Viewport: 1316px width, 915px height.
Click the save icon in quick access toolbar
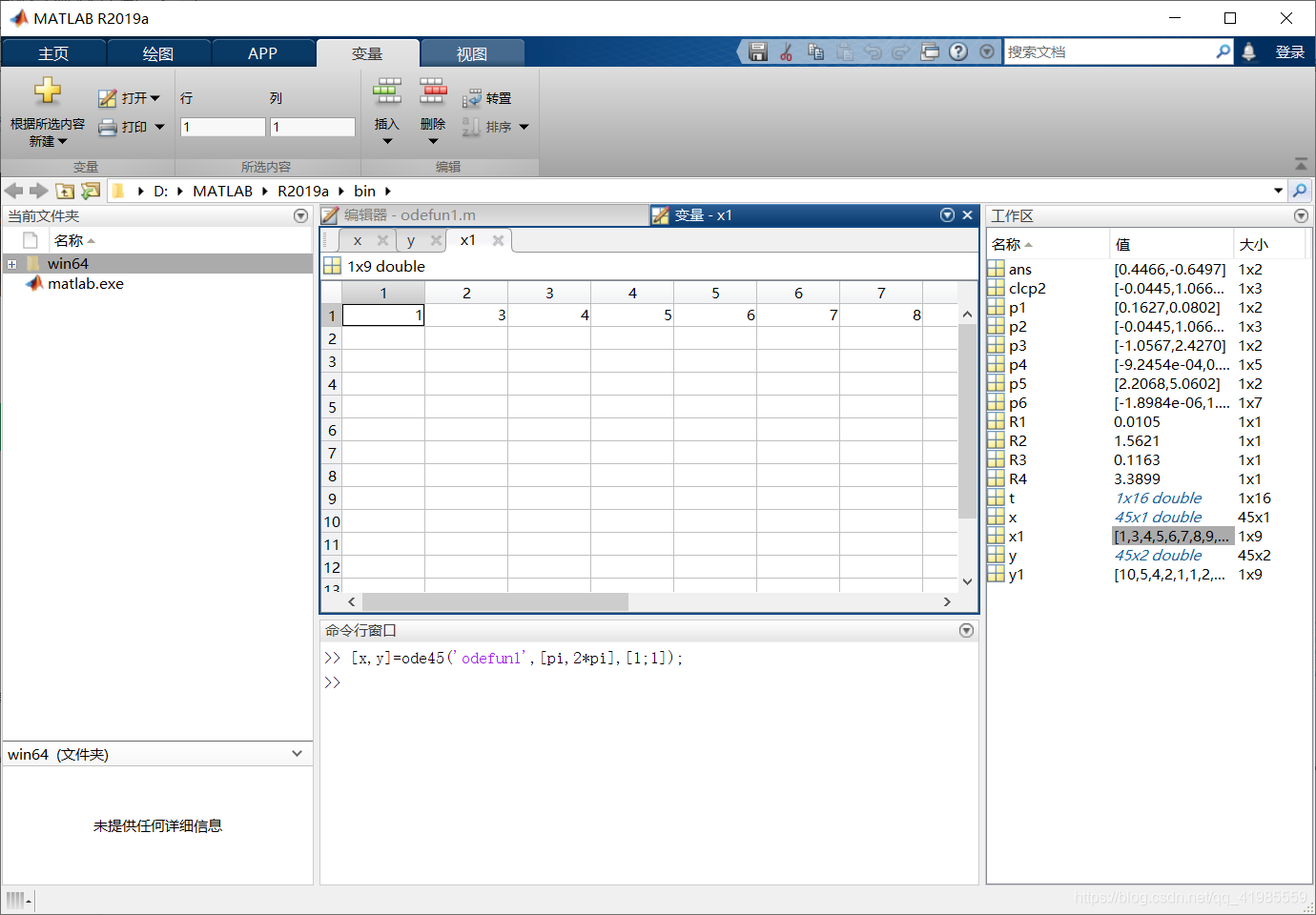(x=758, y=52)
